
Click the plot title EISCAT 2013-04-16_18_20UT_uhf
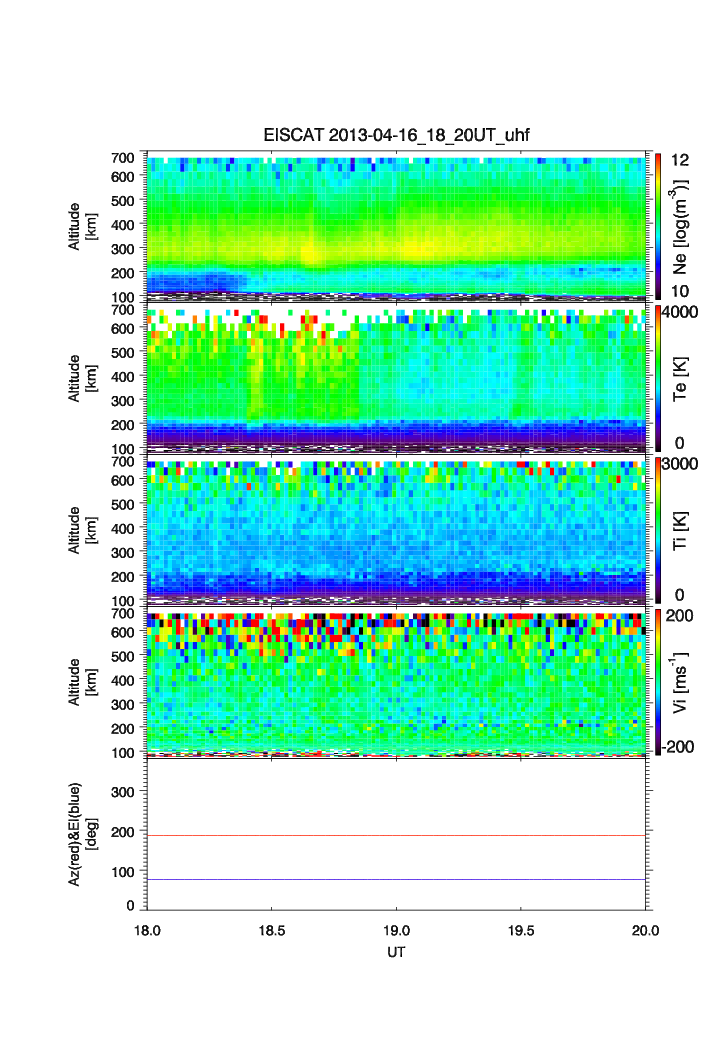pos(398,136)
